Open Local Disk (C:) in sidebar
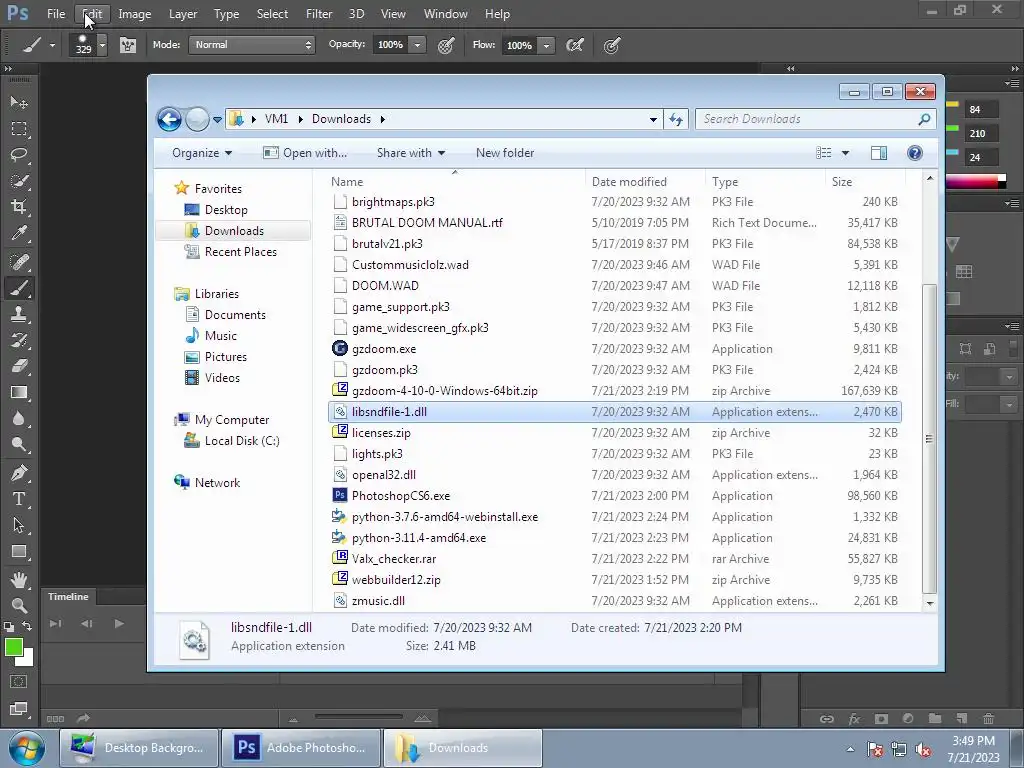Image resolution: width=1024 pixels, height=768 pixels. pos(242,441)
